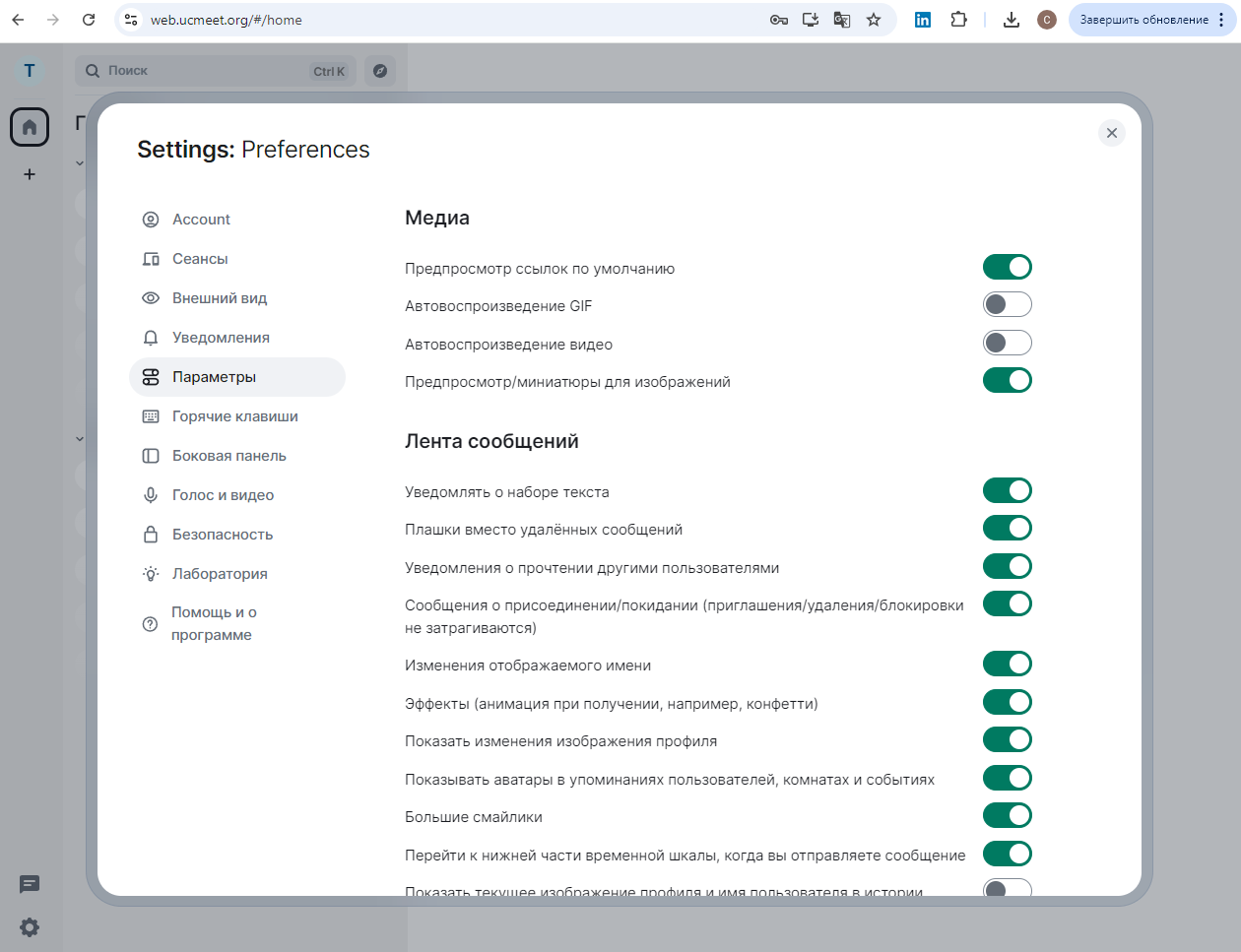The image size is (1241, 952).
Task: Disable Предпросмотр ссылок по умолчанию
Action: (1007, 267)
